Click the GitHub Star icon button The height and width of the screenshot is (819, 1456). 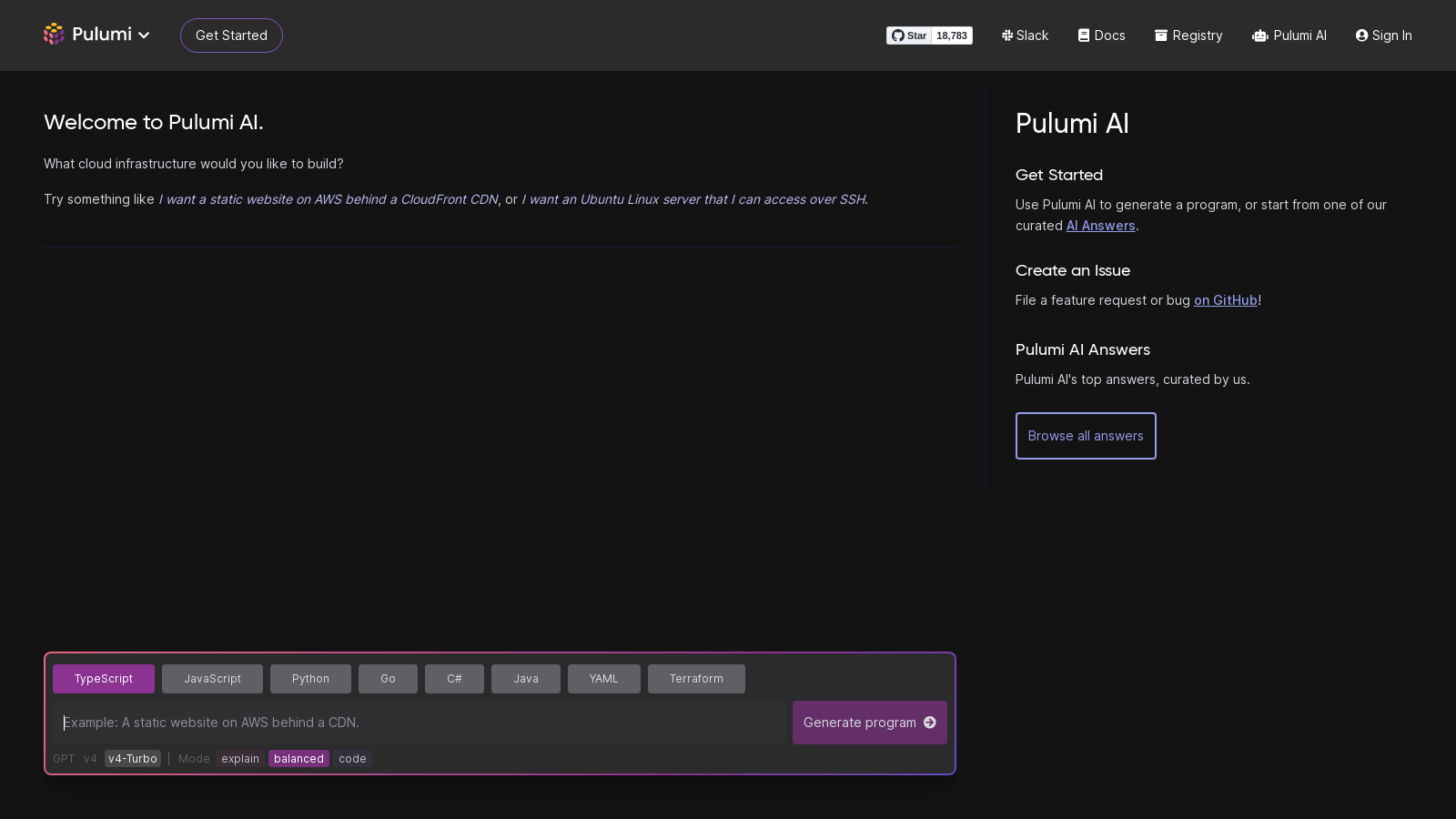(908, 35)
